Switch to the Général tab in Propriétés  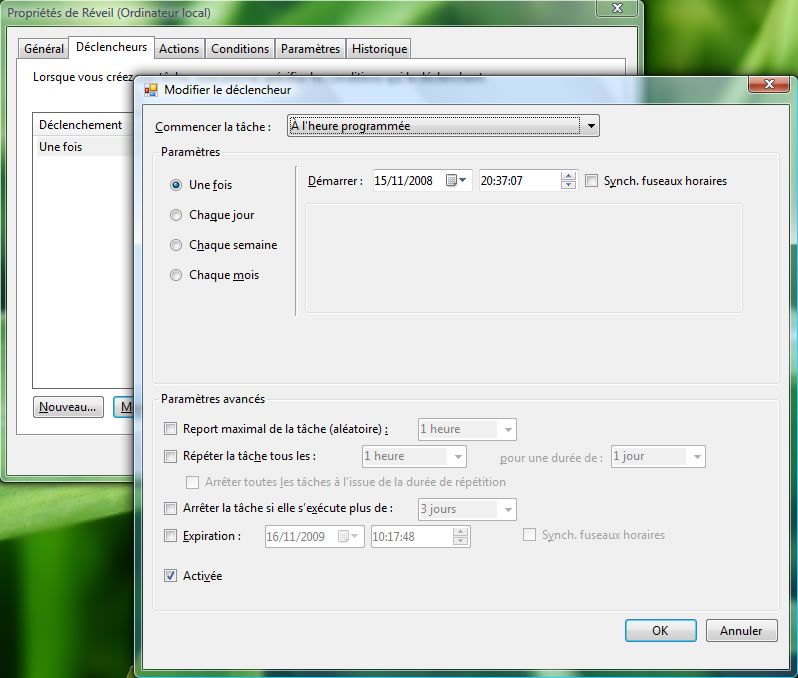tap(44, 49)
